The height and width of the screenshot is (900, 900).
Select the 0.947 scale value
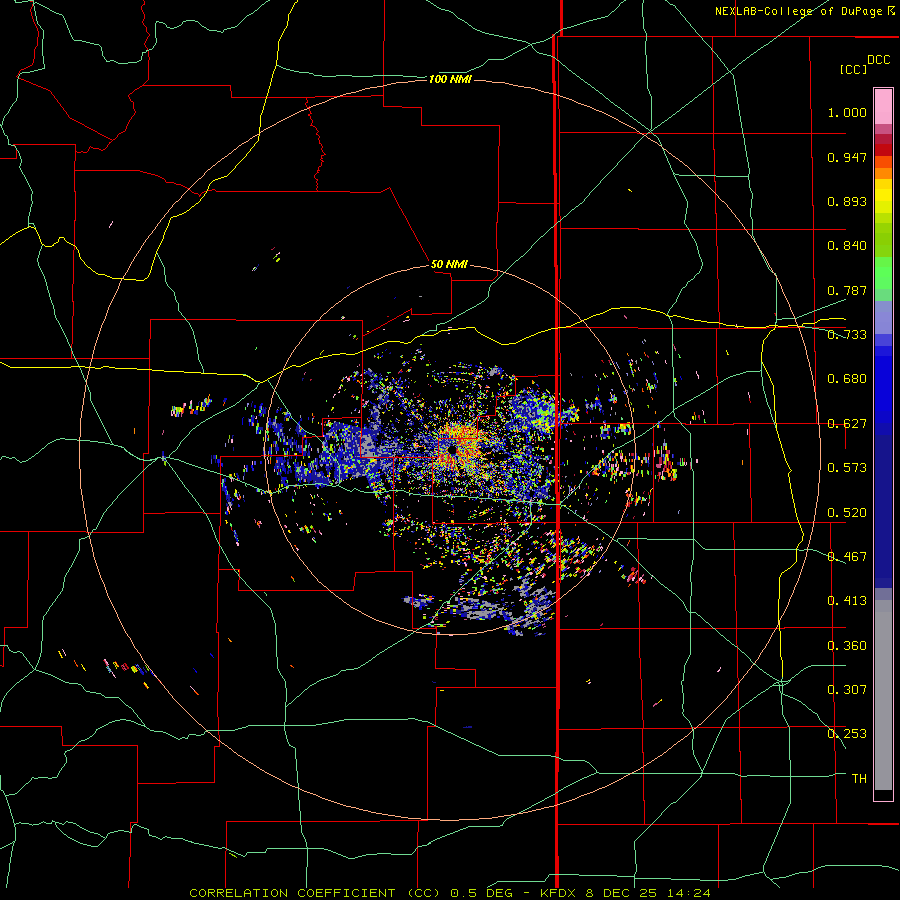tap(847, 157)
